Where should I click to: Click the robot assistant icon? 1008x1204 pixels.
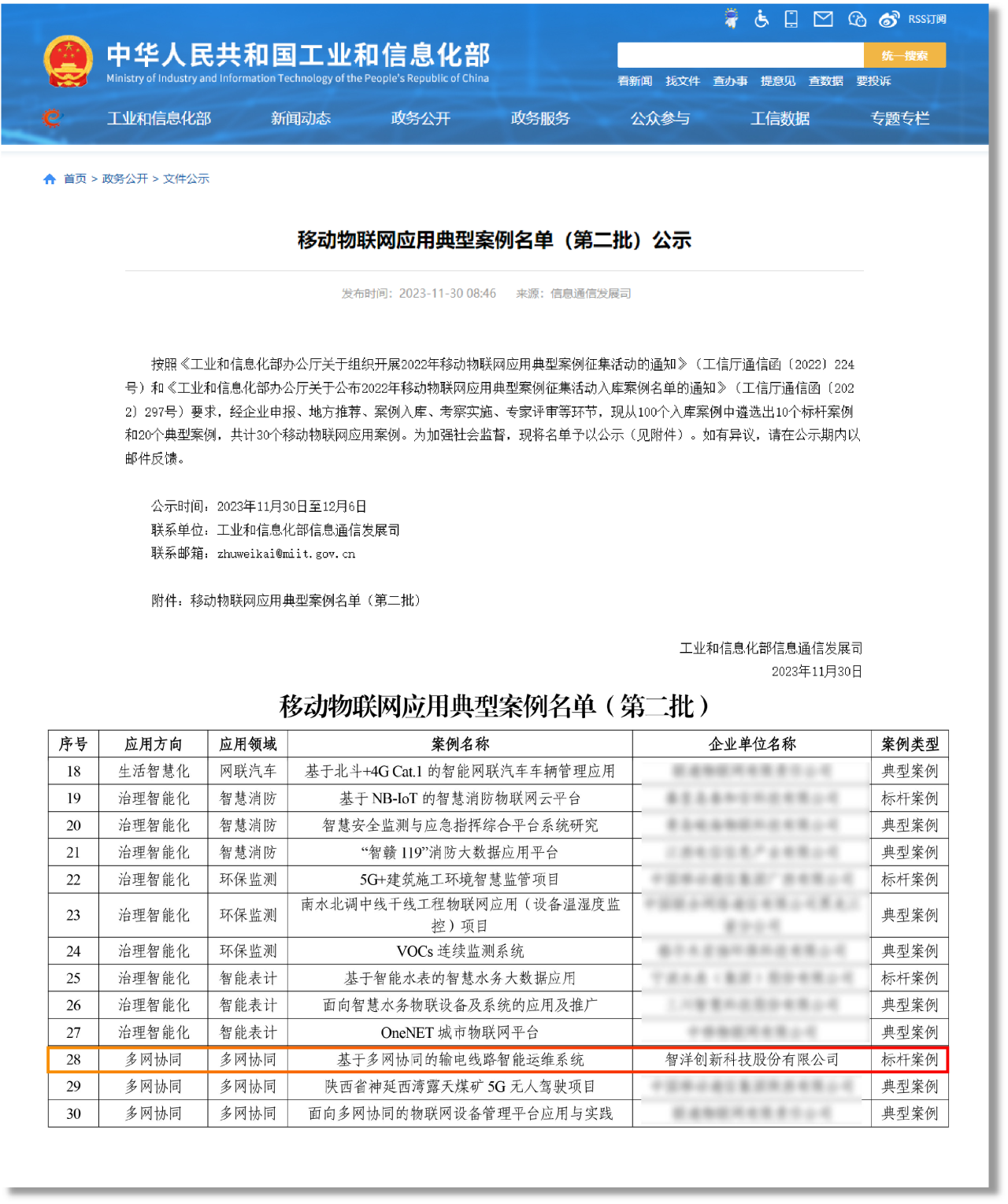click(x=732, y=19)
